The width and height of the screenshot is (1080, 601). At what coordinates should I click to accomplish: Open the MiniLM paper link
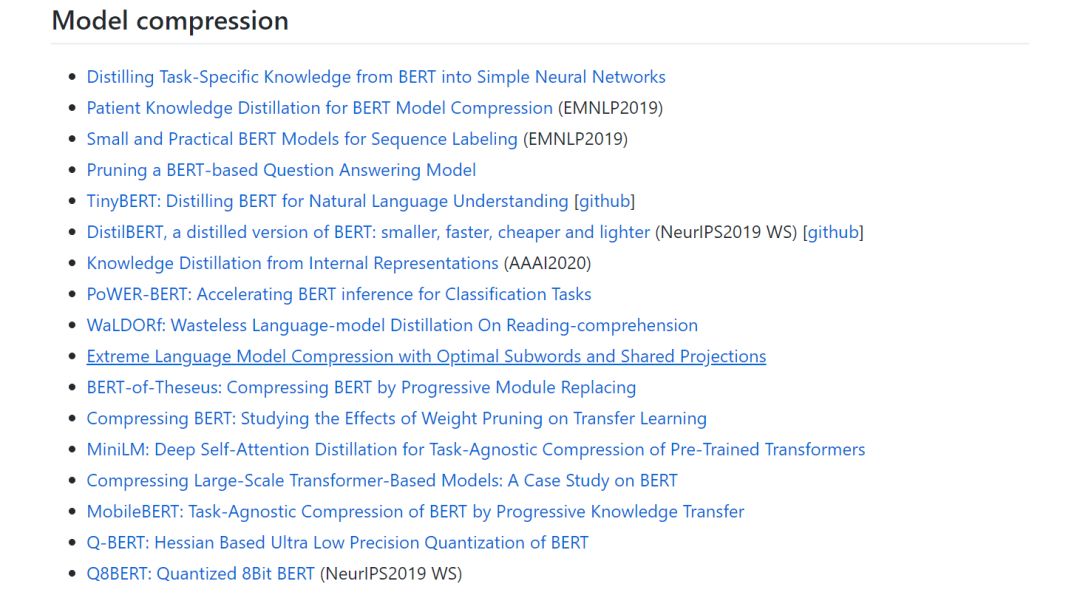(x=475, y=449)
